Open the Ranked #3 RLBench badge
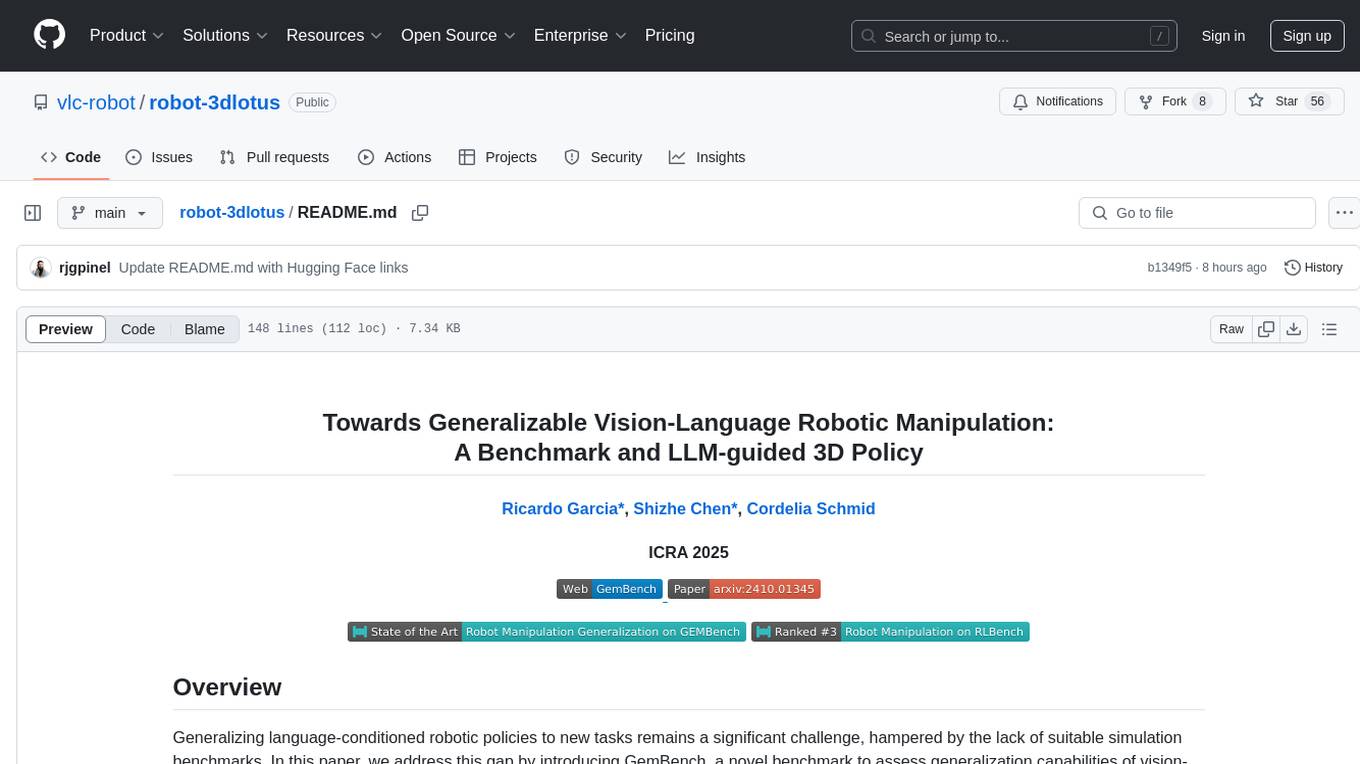The height and width of the screenshot is (764, 1360). point(890,632)
